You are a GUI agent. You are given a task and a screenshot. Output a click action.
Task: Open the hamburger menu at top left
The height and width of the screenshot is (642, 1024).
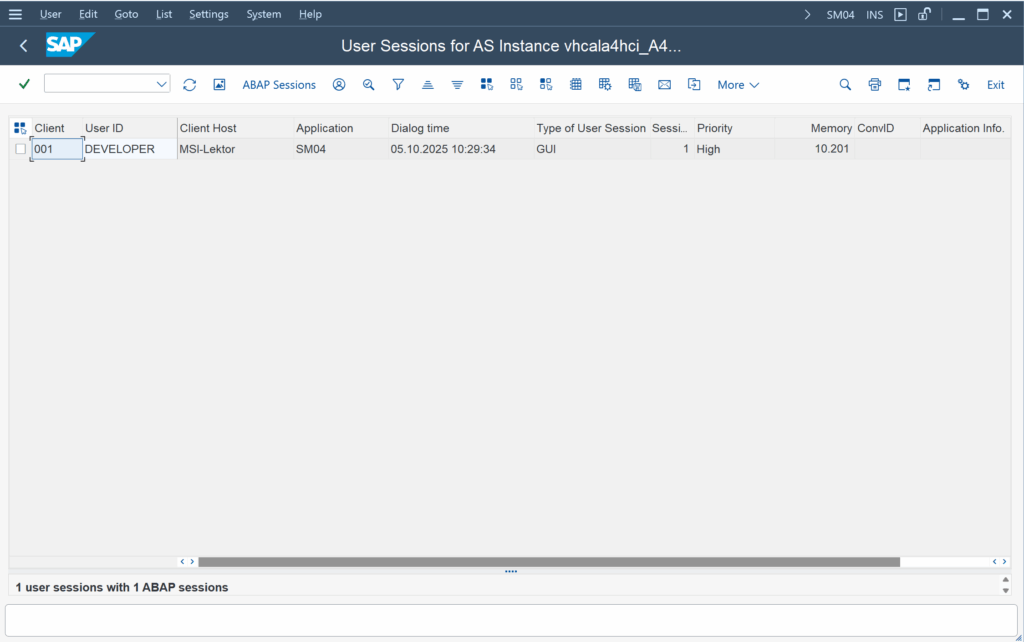point(15,15)
